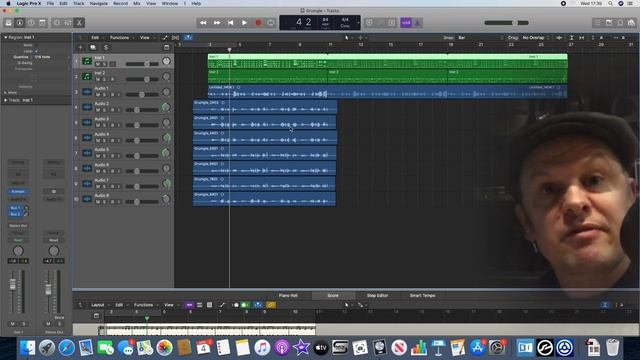Toggle the Metronome click button

pyautogui.click(x=417, y=23)
